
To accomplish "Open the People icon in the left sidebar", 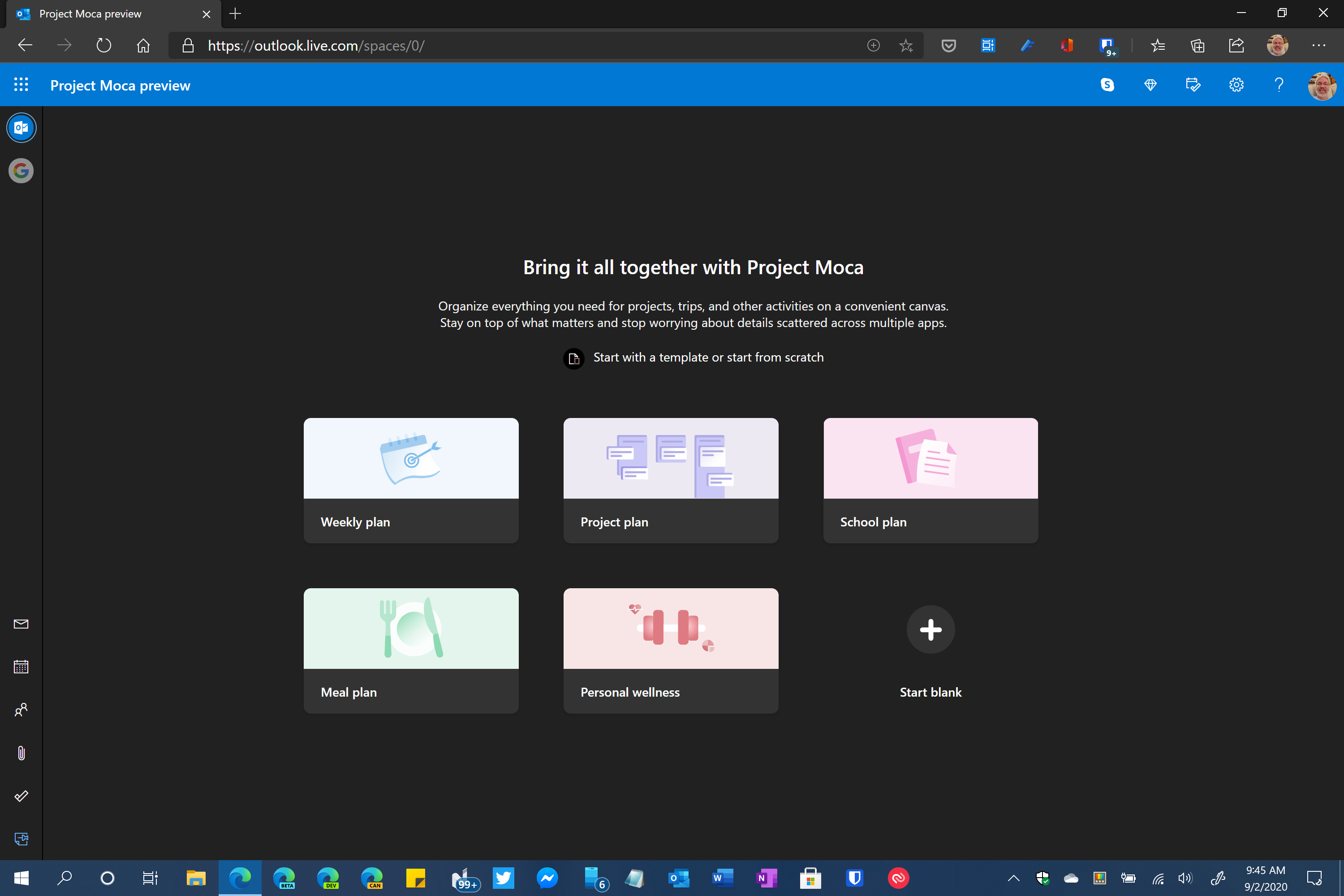I will point(21,710).
